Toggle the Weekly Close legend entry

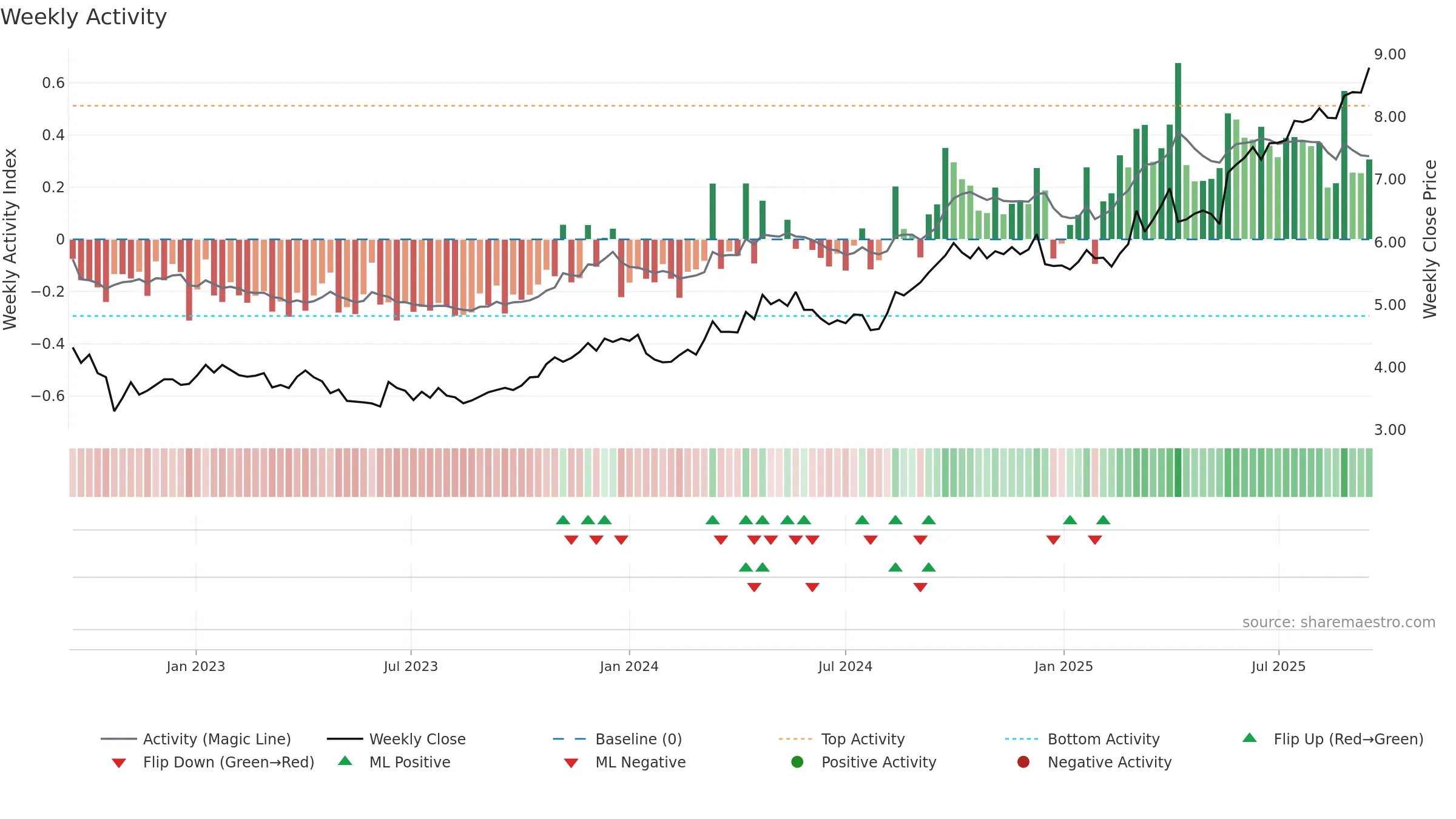(396, 739)
